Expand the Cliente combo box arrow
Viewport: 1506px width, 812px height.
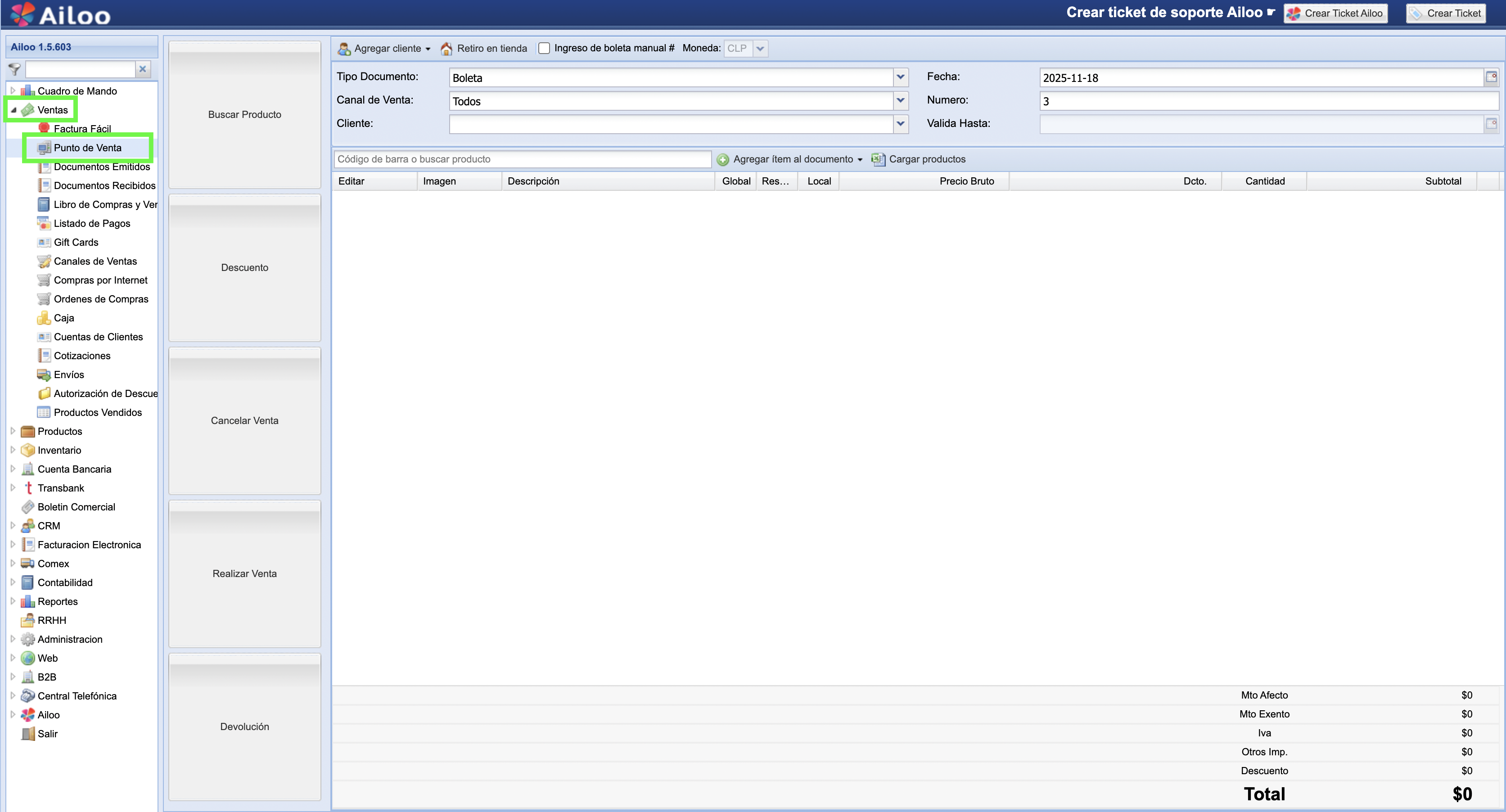[x=900, y=124]
